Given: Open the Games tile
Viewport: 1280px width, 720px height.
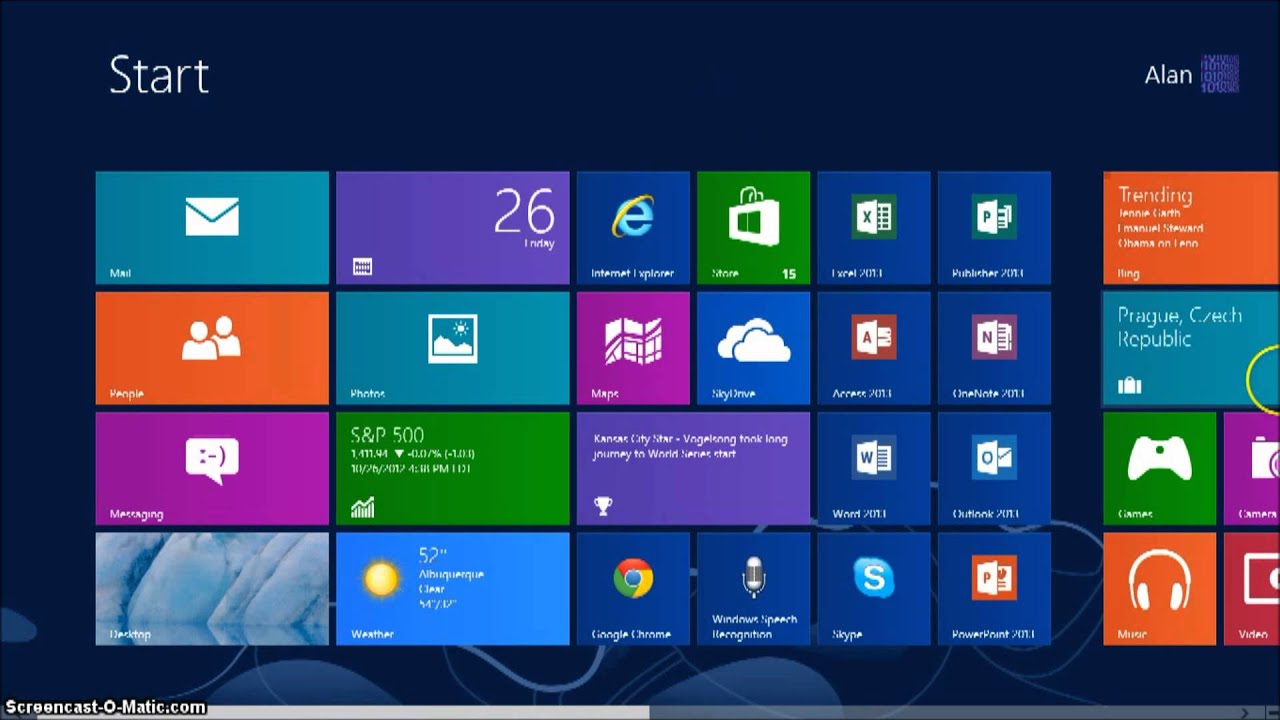Looking at the screenshot, I should pos(1159,469).
